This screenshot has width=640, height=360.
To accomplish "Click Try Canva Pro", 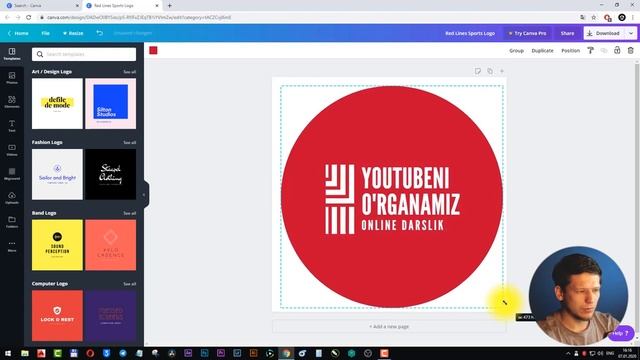I will tap(527, 33).
